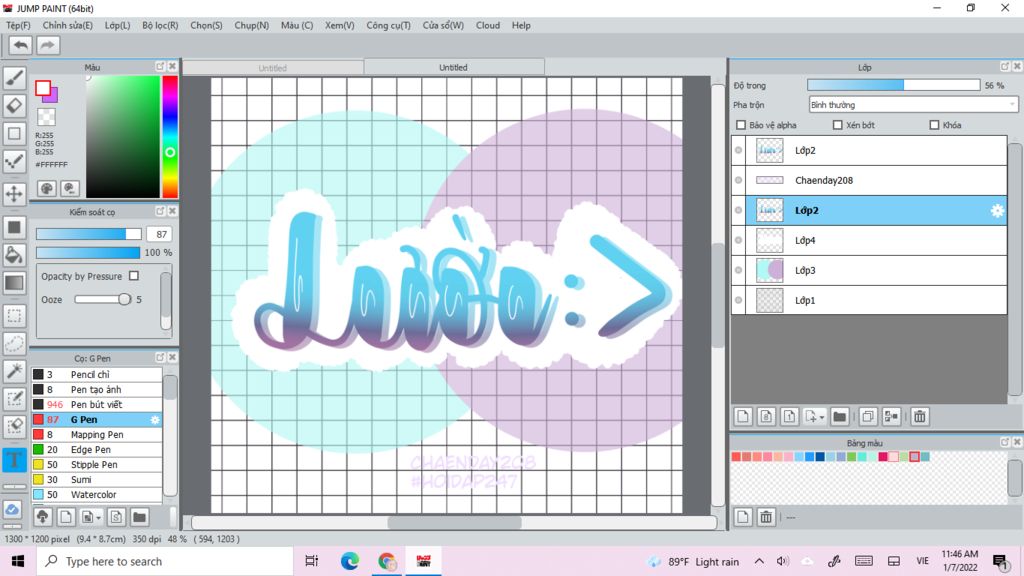
Task: Create a new layer in layer panel
Action: tap(743, 416)
